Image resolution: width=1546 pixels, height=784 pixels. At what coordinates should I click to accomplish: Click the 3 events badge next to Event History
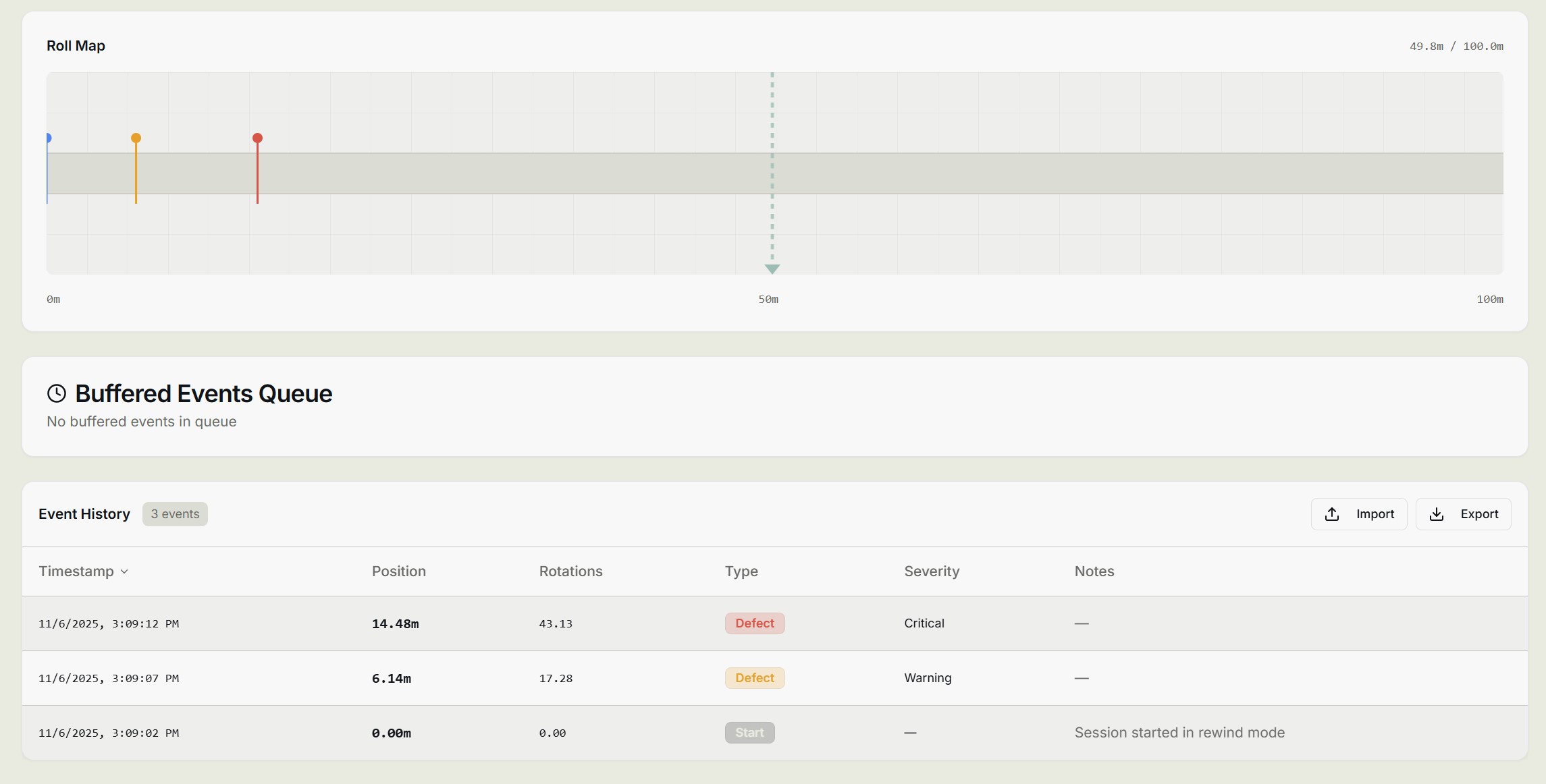click(x=174, y=513)
